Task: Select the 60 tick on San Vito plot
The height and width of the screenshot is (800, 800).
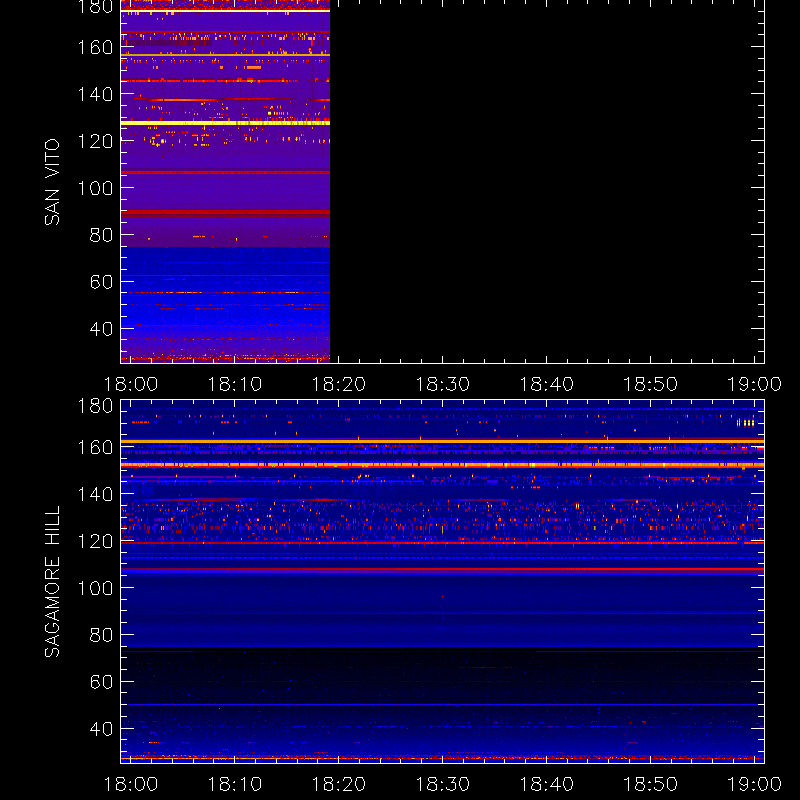Action: pyautogui.click(x=101, y=282)
